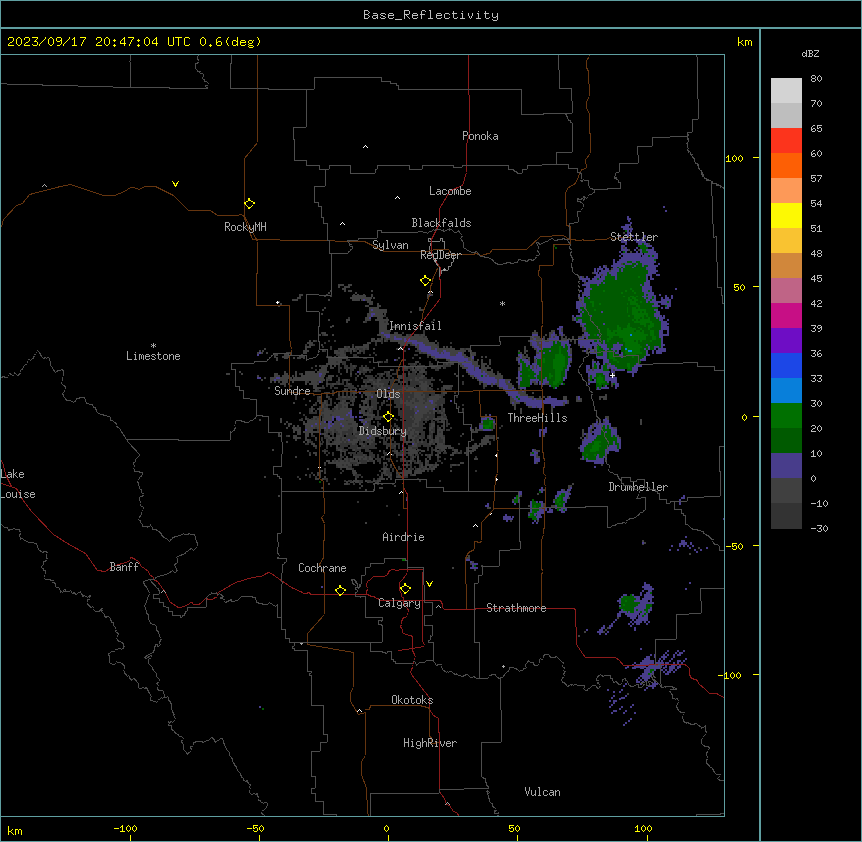The height and width of the screenshot is (842, 862).
Task: Click the green echo cell northwest of Drumheller
Action: (x=599, y=442)
